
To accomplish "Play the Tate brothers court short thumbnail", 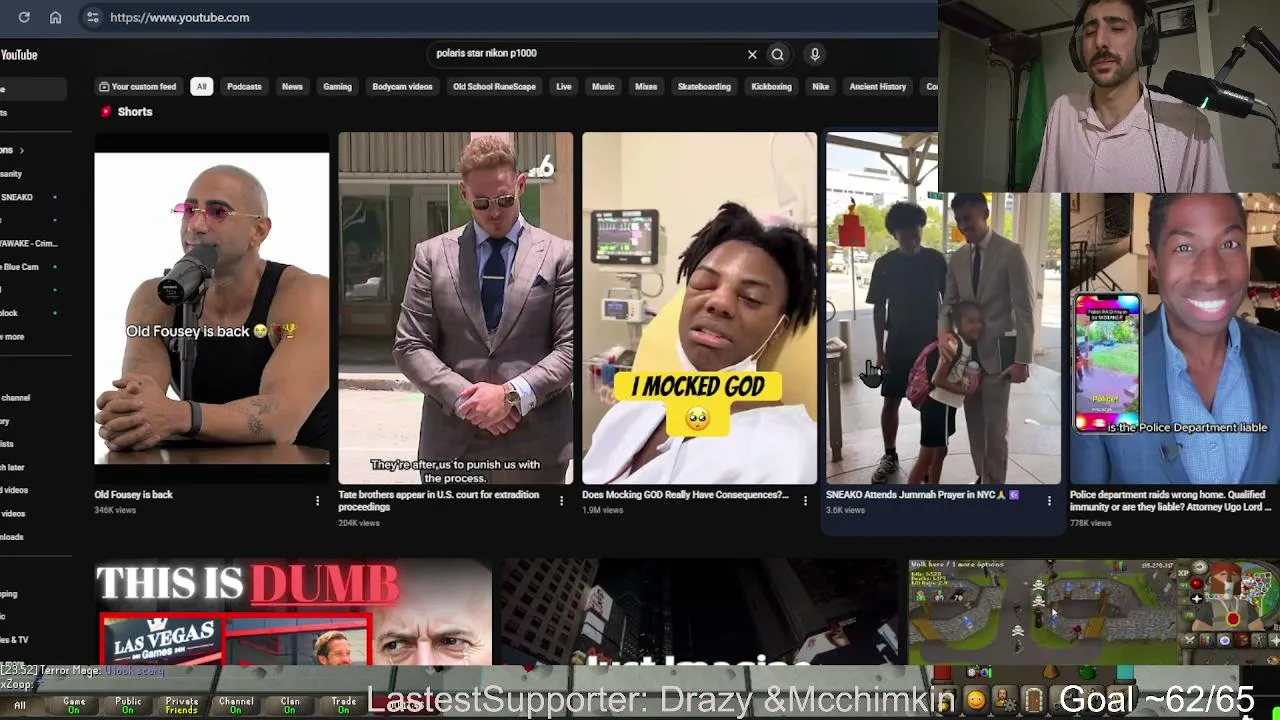I will tap(455, 308).
